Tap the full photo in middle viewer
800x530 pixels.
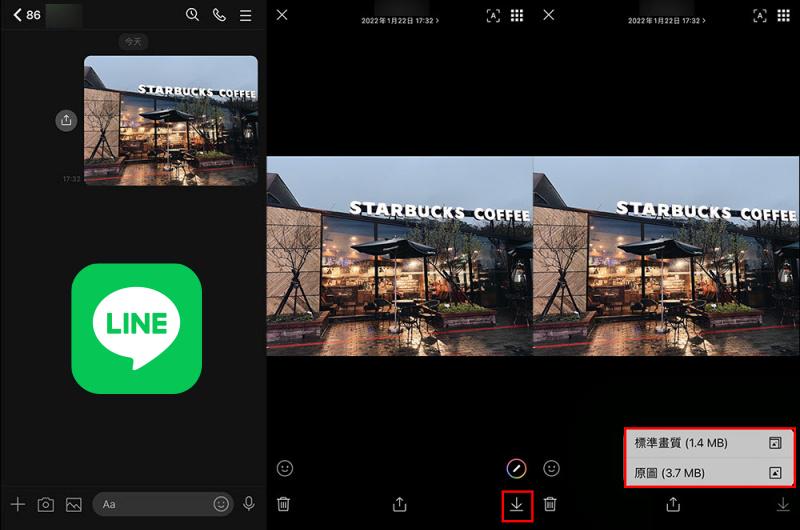399,256
